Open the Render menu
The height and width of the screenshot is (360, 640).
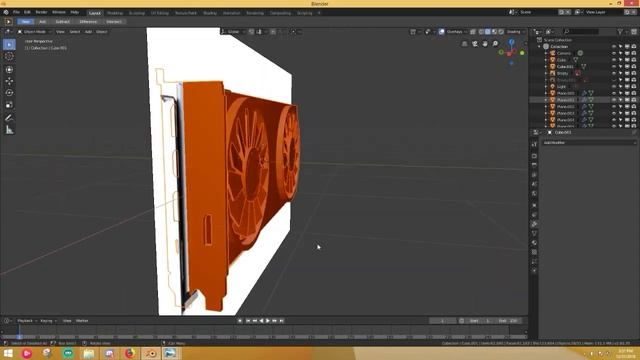41,12
